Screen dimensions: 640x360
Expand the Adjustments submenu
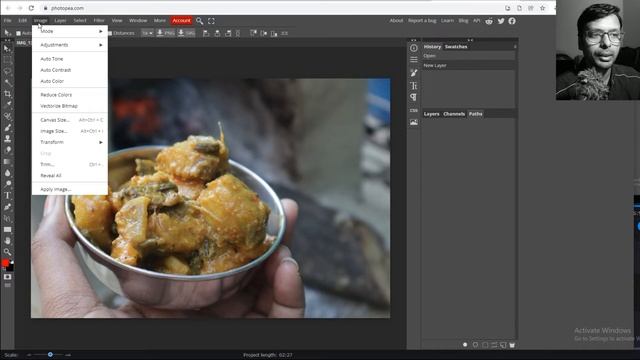tap(70, 45)
